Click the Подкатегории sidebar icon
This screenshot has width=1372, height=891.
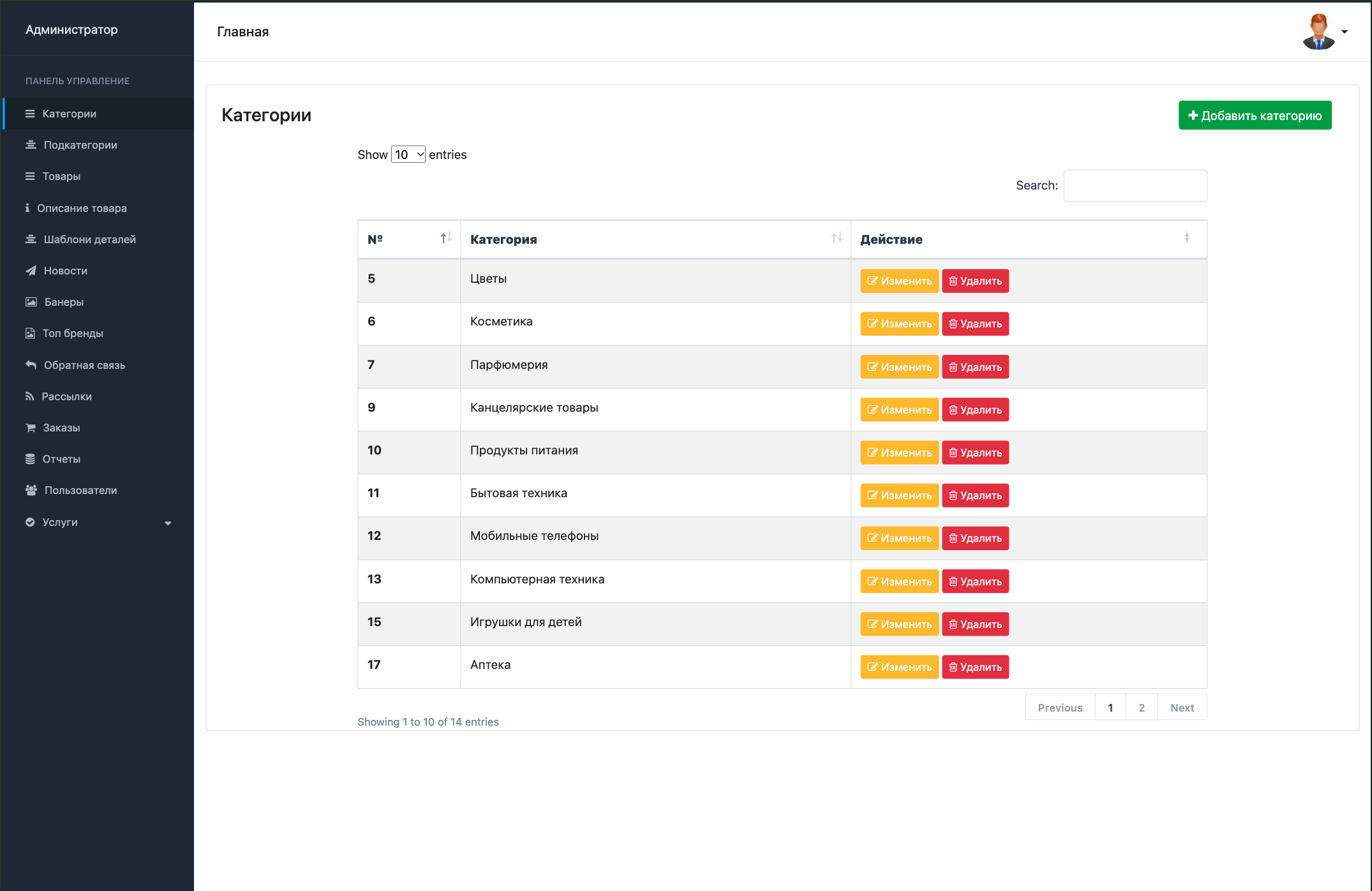tap(31, 145)
